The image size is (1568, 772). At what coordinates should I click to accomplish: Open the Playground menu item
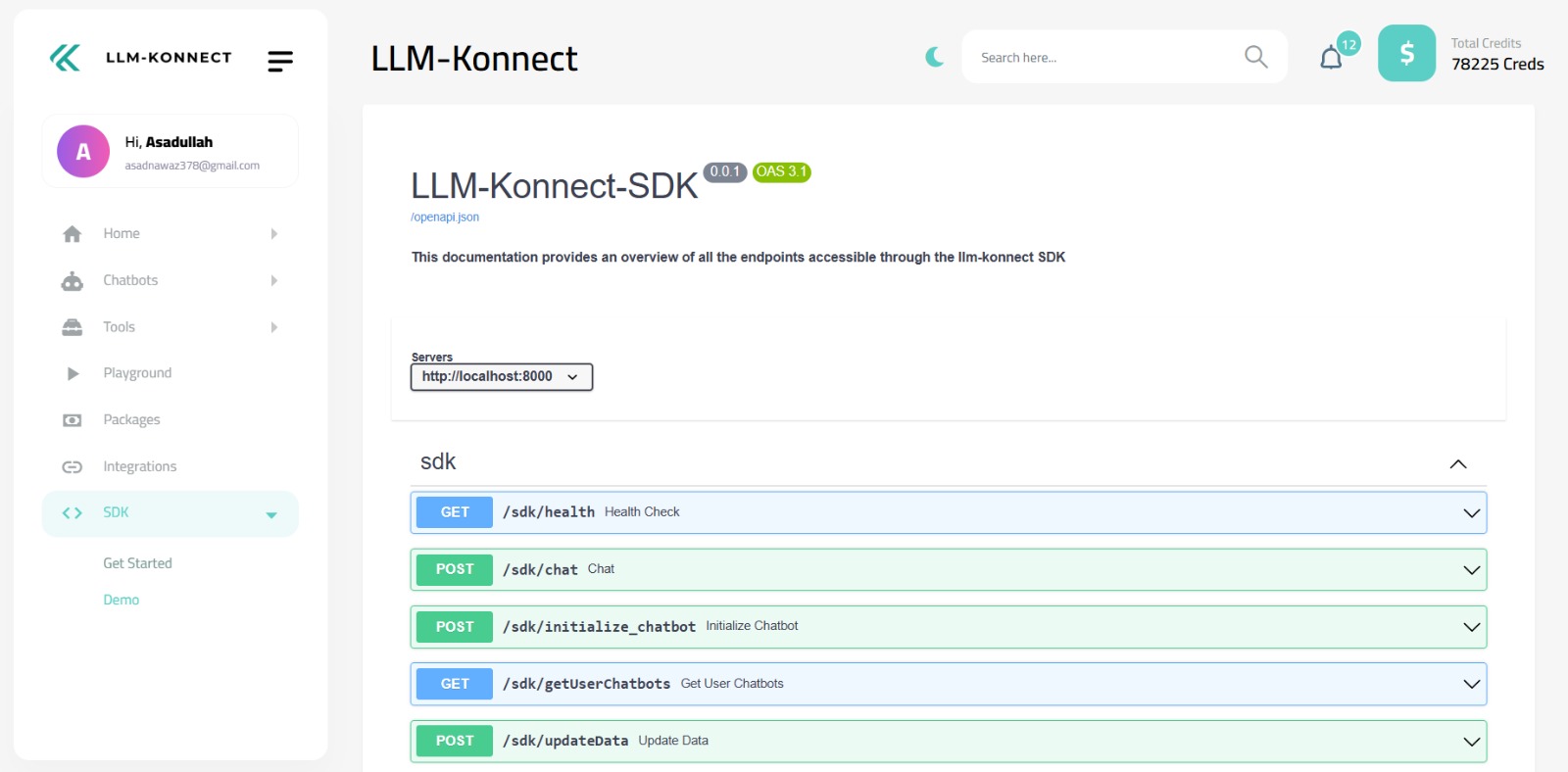tap(137, 373)
